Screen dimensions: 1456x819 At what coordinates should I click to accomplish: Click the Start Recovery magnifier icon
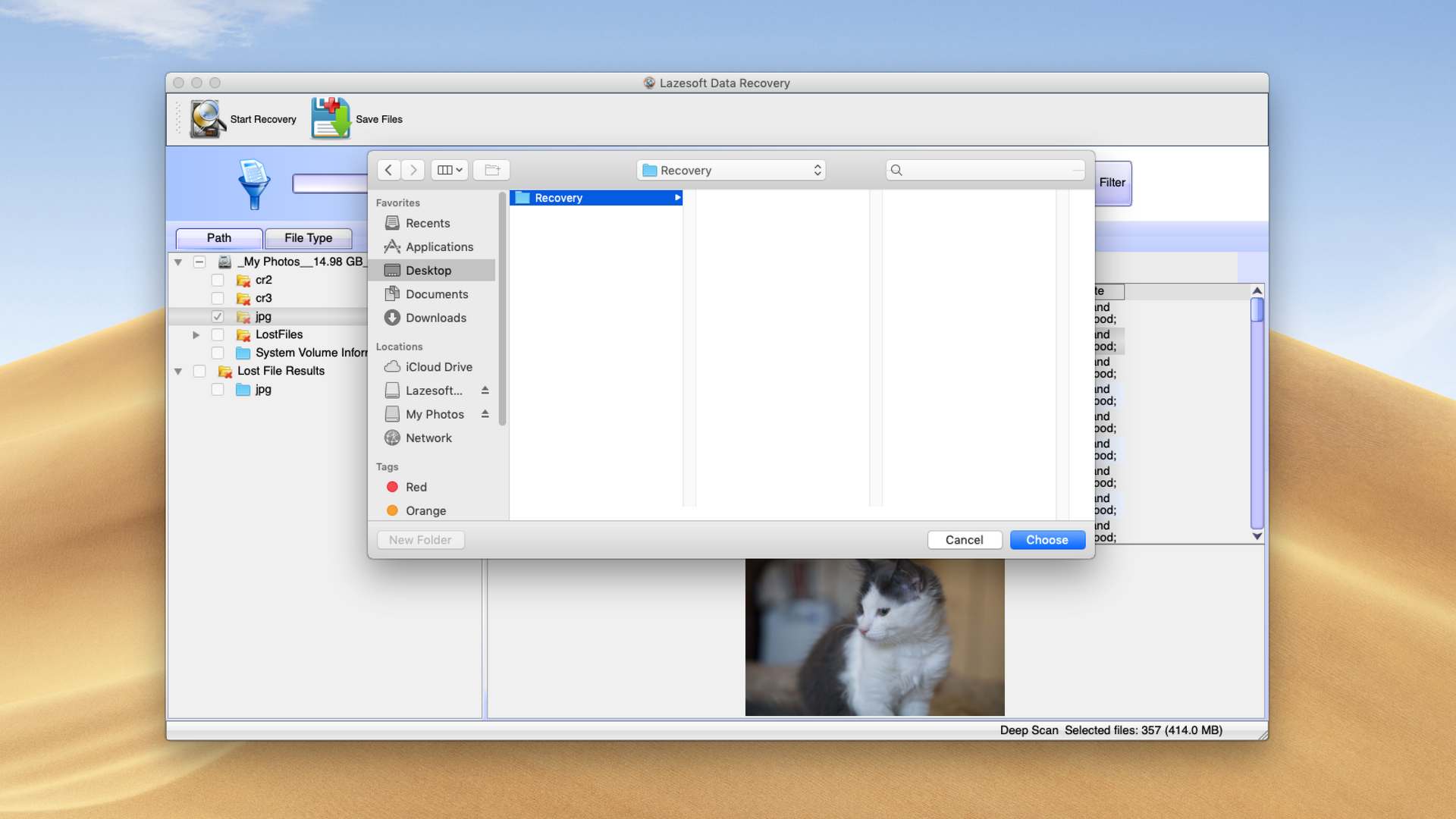[x=207, y=119]
